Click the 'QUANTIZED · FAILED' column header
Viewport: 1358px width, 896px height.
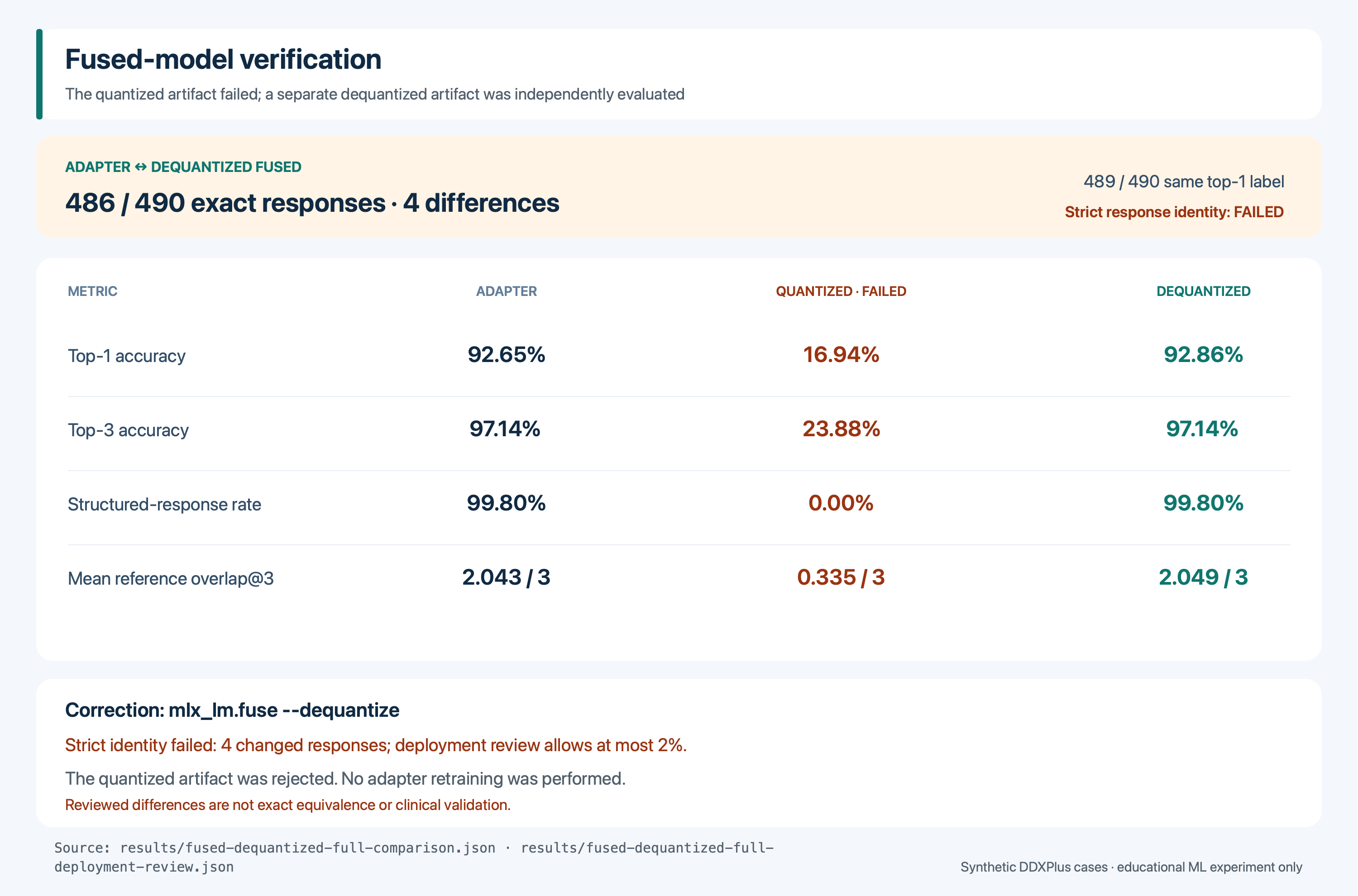[x=841, y=291]
